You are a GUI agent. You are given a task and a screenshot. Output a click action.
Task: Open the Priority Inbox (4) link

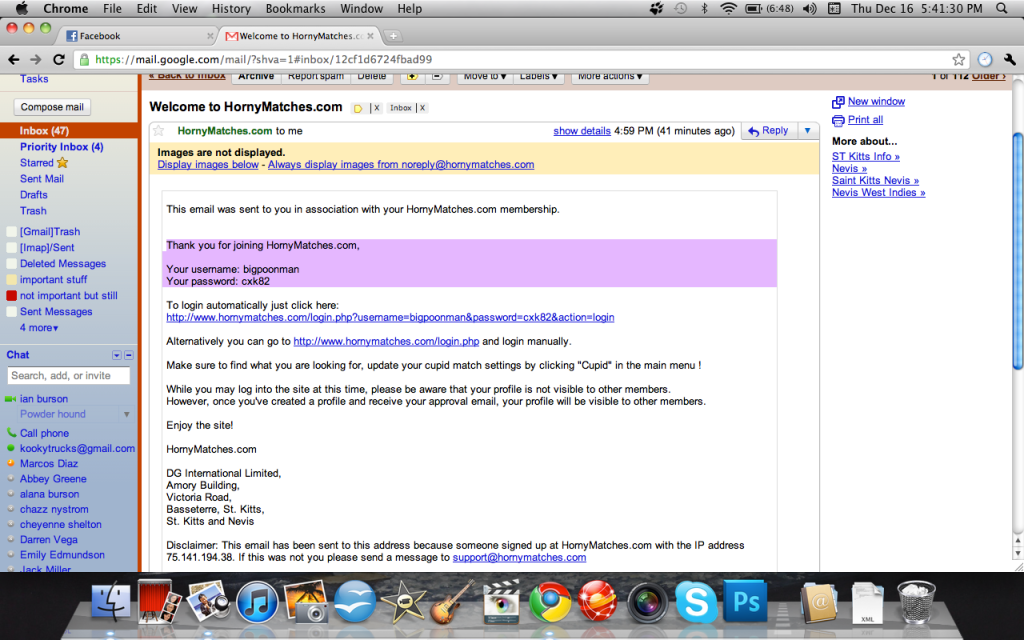point(61,147)
